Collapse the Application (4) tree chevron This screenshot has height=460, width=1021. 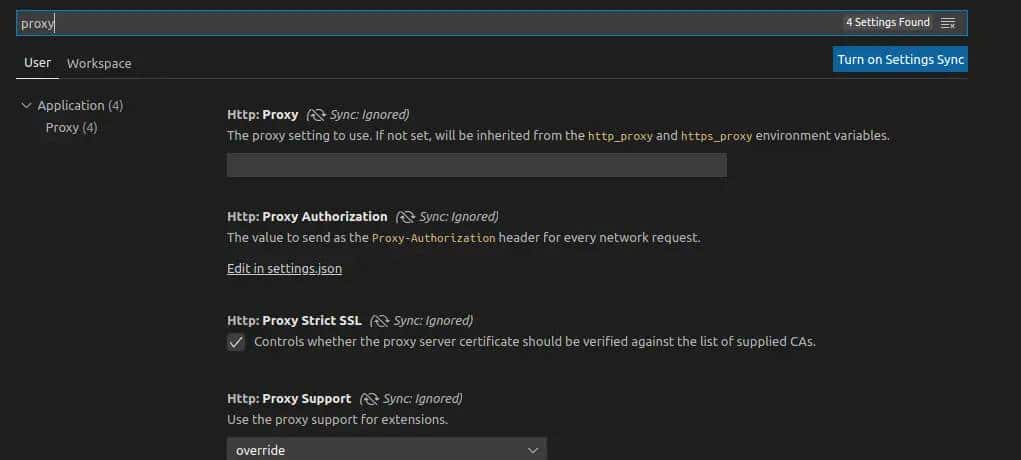pyautogui.click(x=26, y=105)
